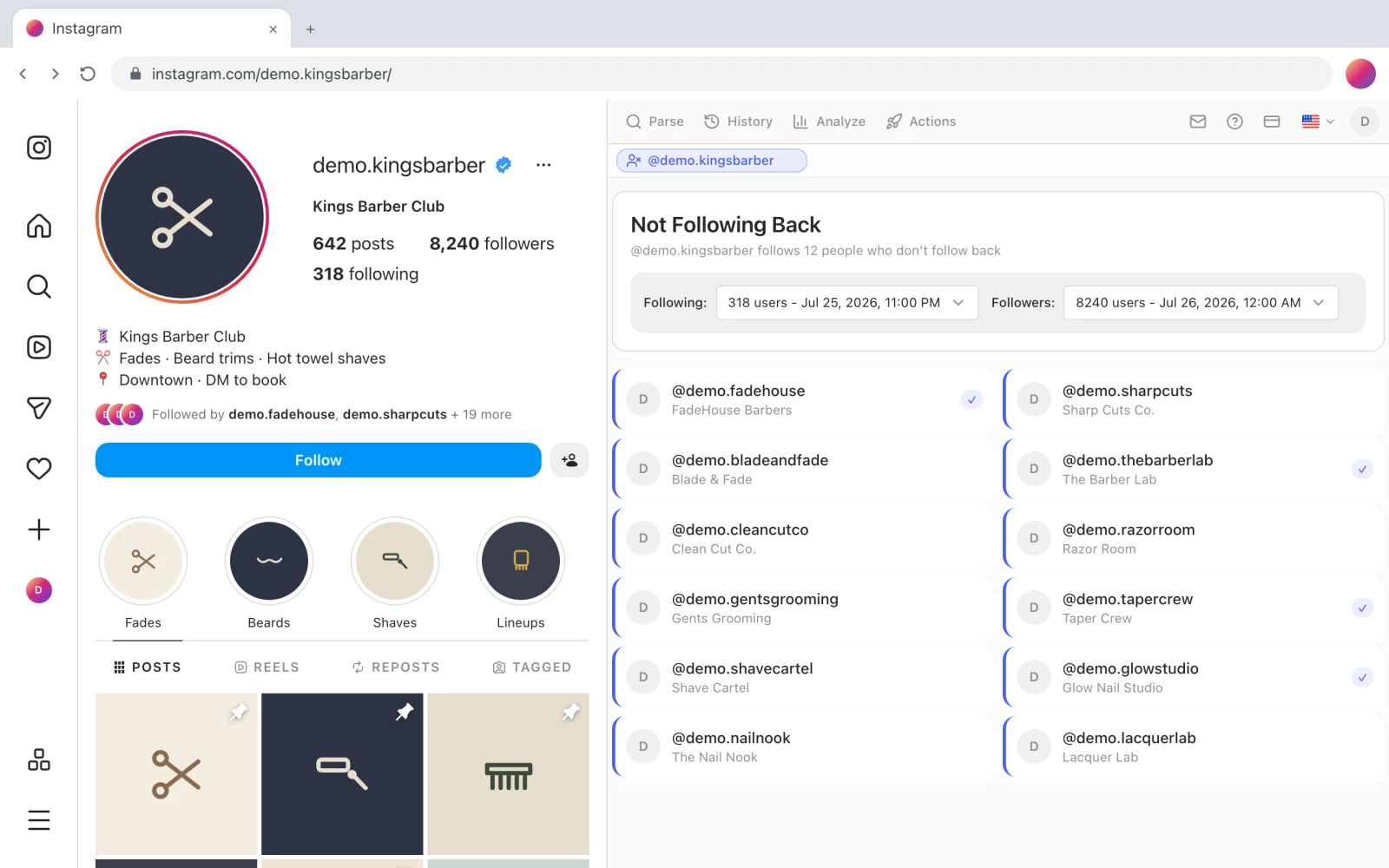Image resolution: width=1389 pixels, height=868 pixels.
Task: Open the 318 following link
Action: [365, 274]
